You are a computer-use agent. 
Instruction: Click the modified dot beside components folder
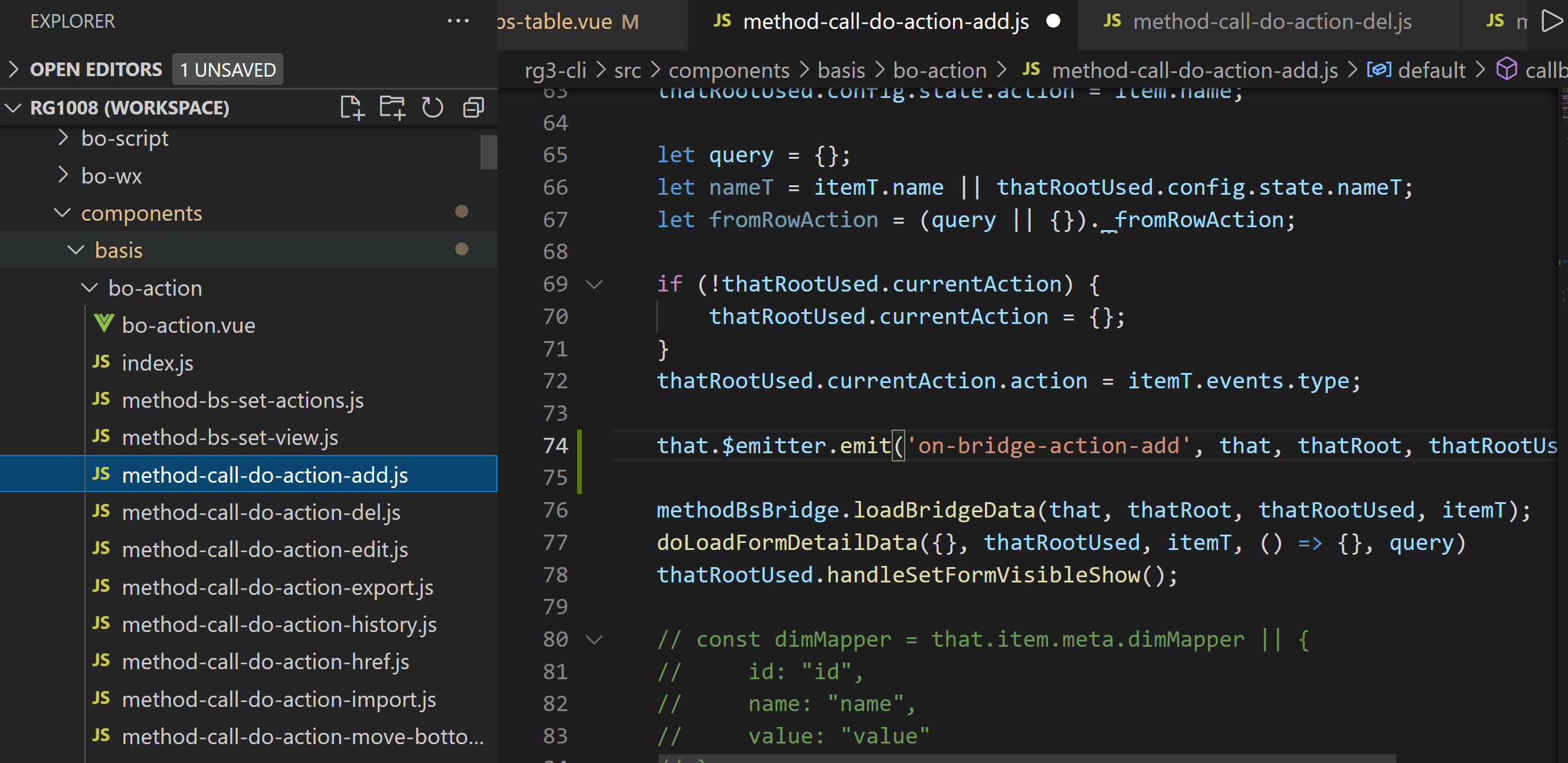[x=461, y=212]
